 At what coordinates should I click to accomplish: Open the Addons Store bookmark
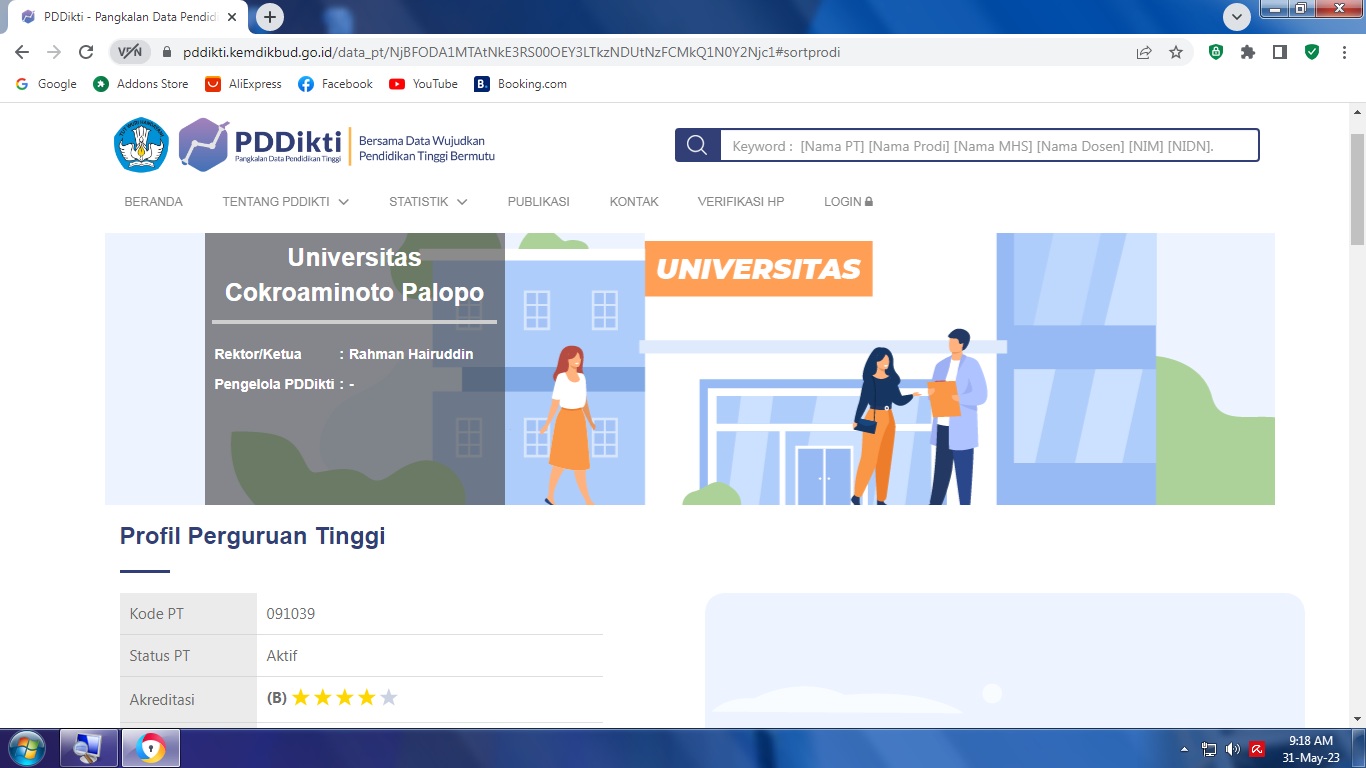pos(140,84)
